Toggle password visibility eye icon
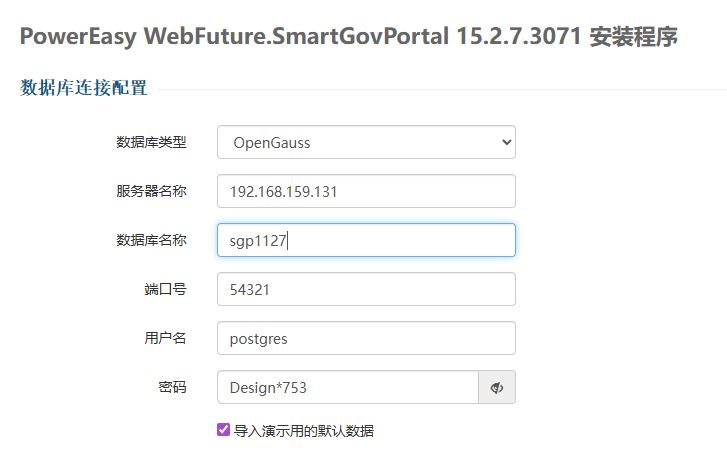The height and width of the screenshot is (453, 727). coord(497,387)
